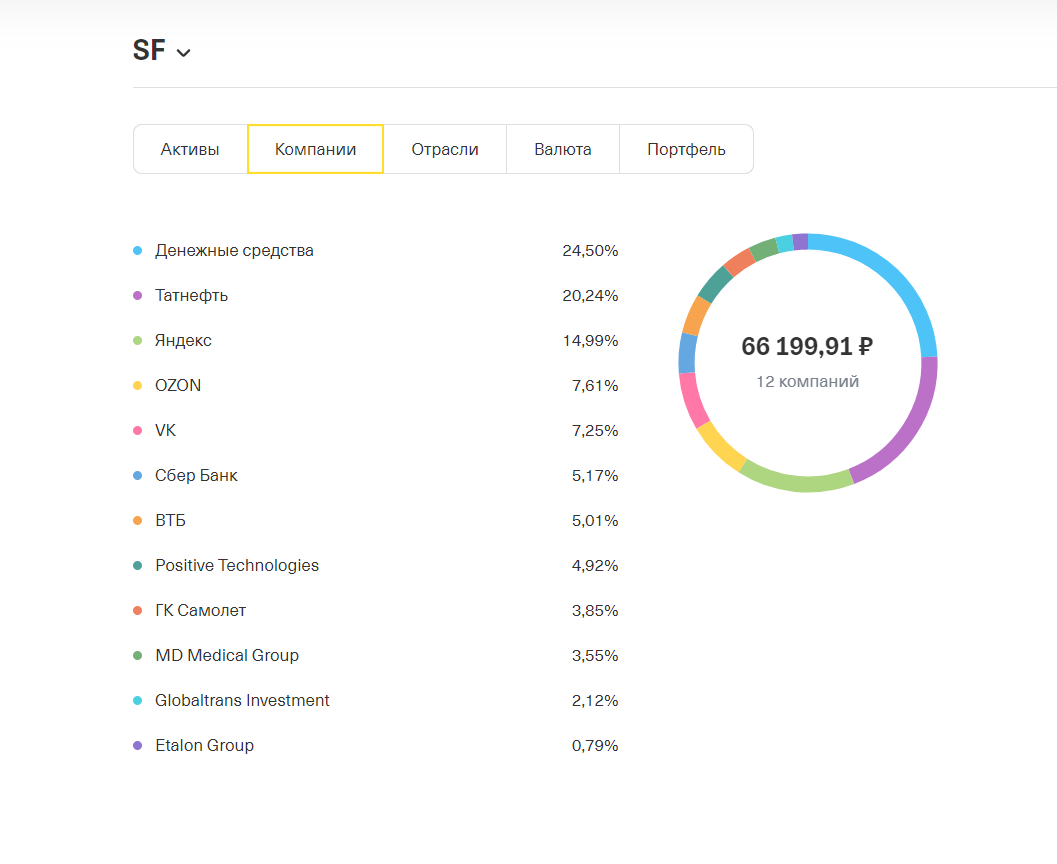Select the Сбер Банк company name

(x=196, y=476)
